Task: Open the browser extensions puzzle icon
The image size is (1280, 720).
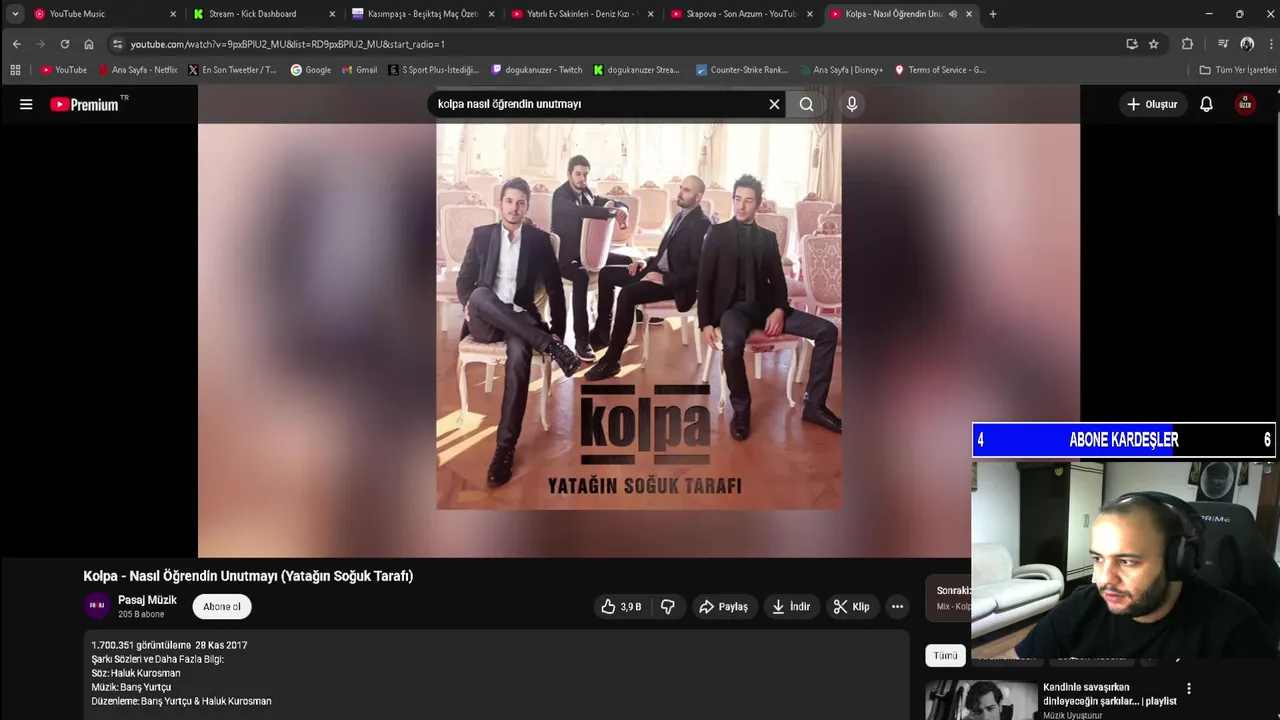Action: coord(1187,44)
